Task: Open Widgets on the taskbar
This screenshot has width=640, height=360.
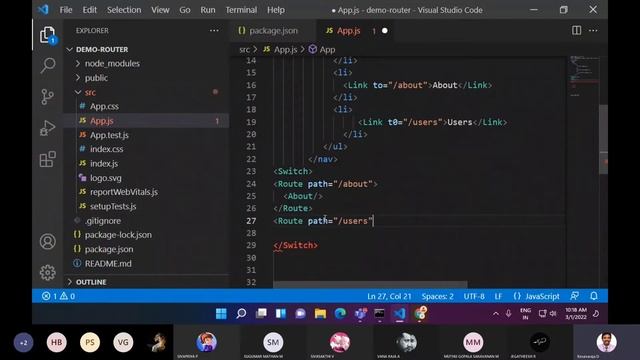Action: (281, 313)
